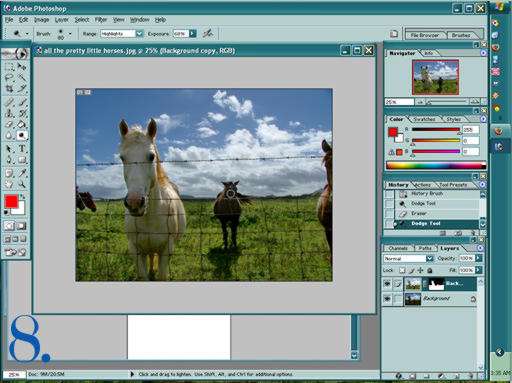512x383 pixels.
Task: Select the Pen tool
Action: click(x=9, y=160)
